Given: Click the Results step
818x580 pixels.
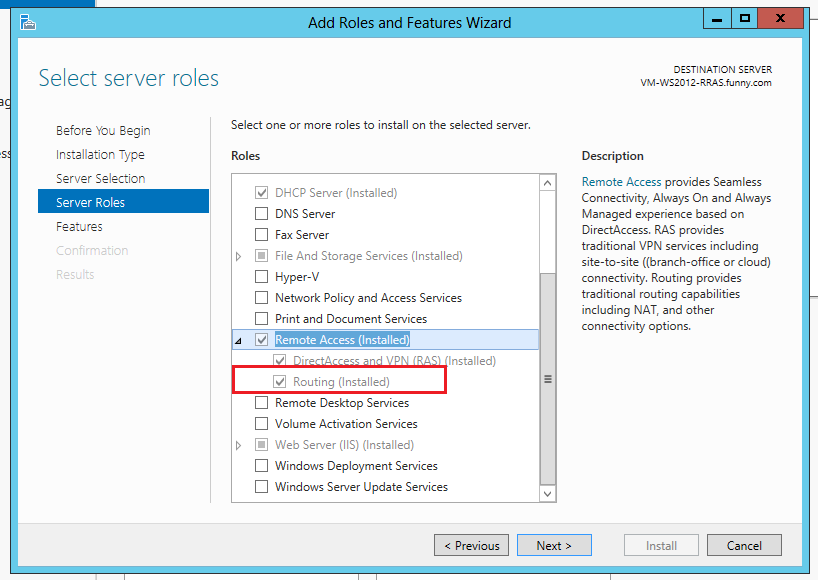Looking at the screenshot, I should (75, 274).
